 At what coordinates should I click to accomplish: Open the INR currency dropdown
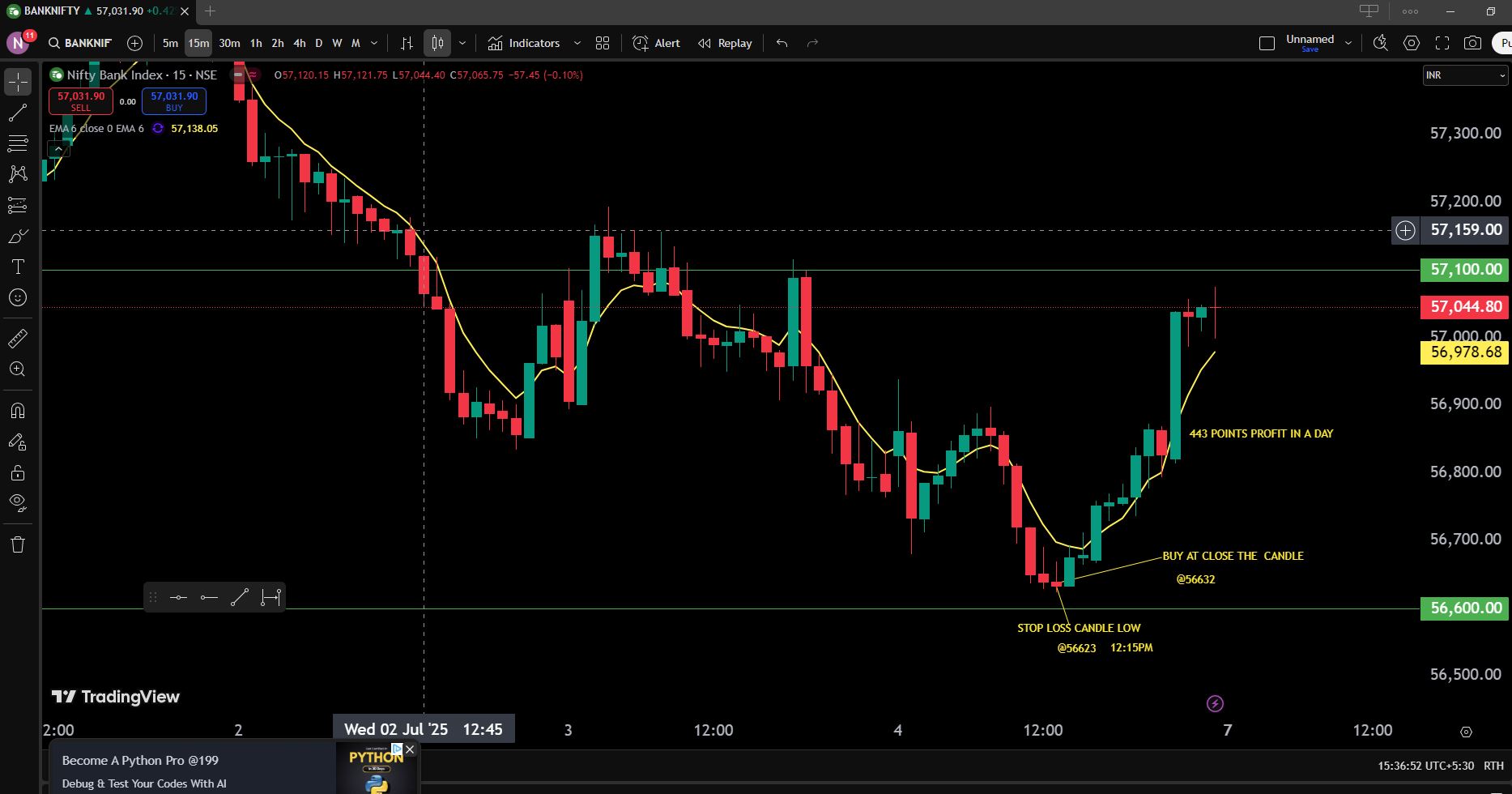click(1465, 75)
